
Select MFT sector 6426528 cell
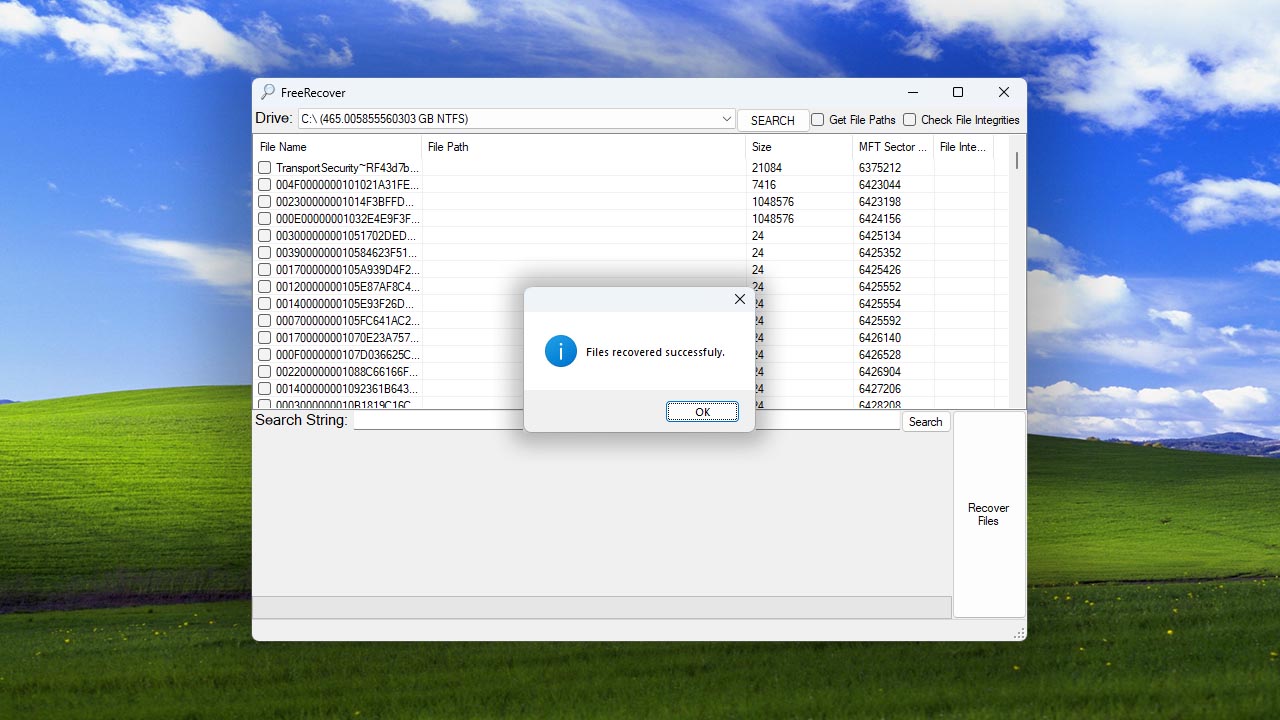point(880,355)
